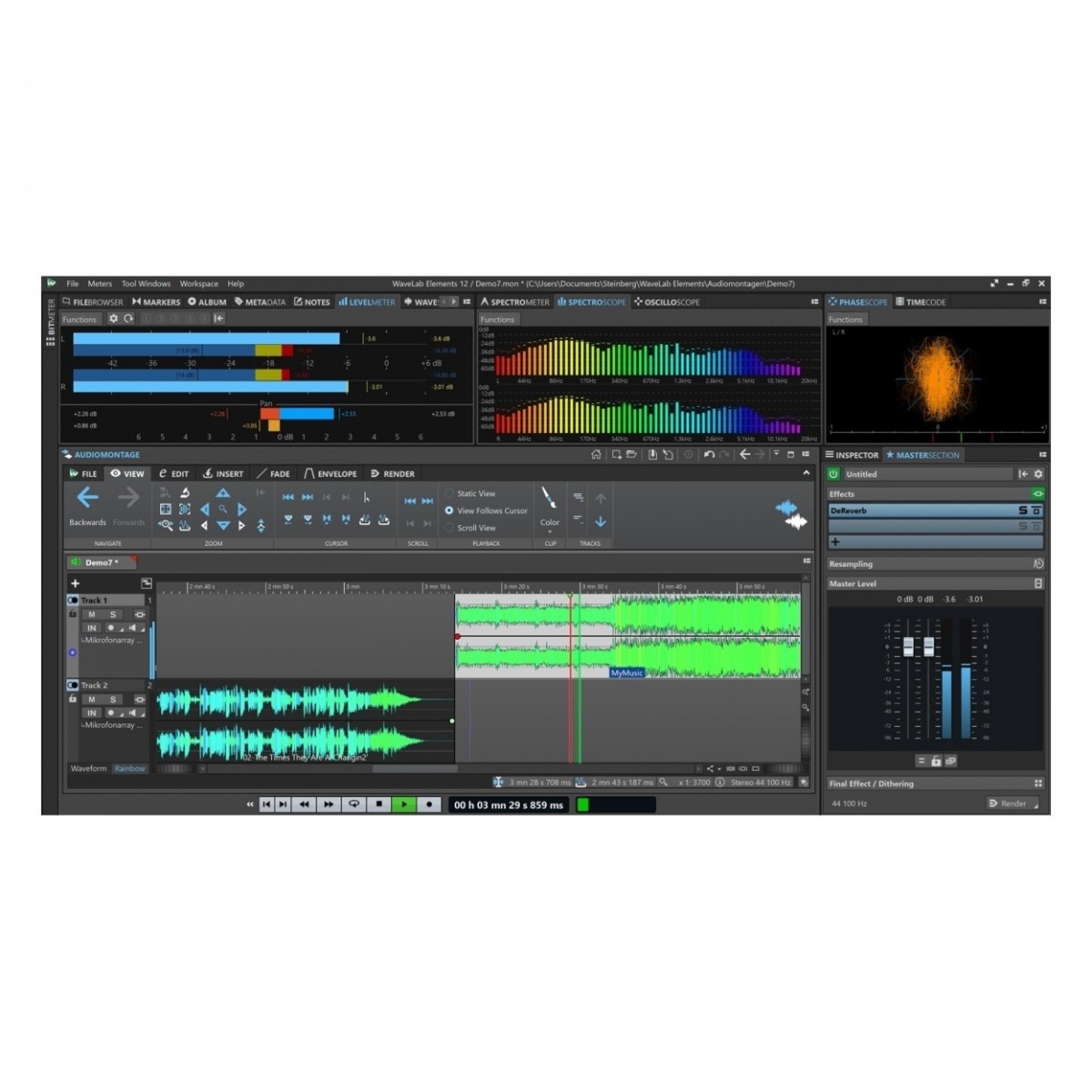This screenshot has width=1092, height=1092.
Task: Click the settings gear in the Level Meter Functions bar
Action: pos(113,318)
